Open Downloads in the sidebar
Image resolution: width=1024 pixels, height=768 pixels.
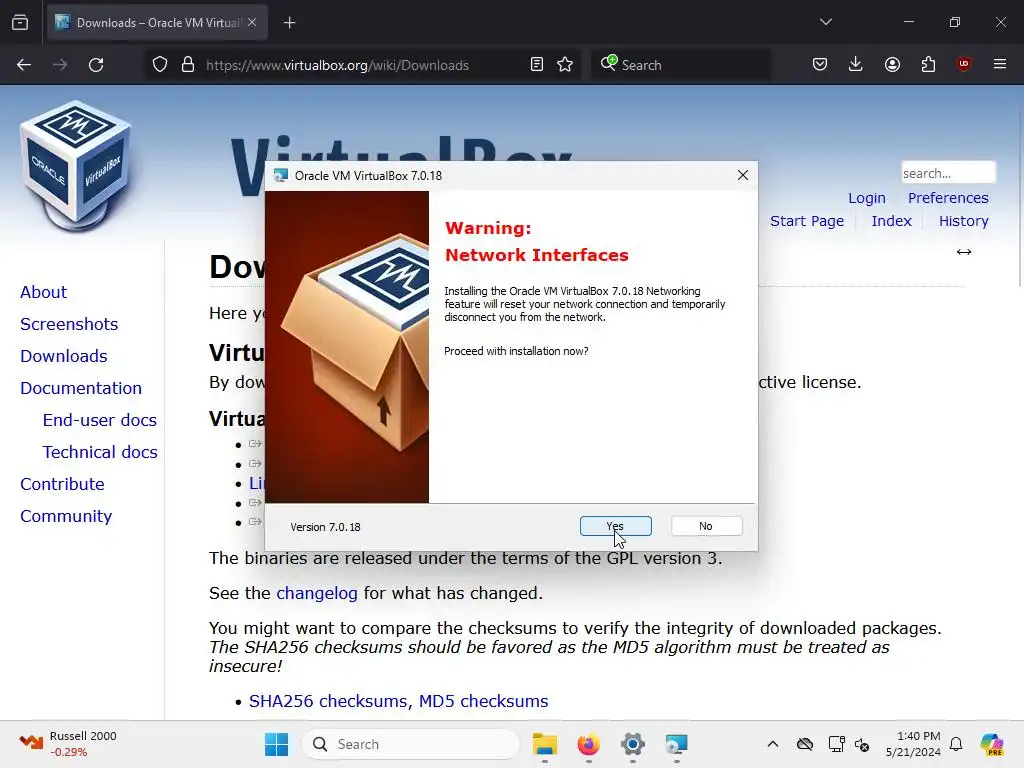point(63,356)
